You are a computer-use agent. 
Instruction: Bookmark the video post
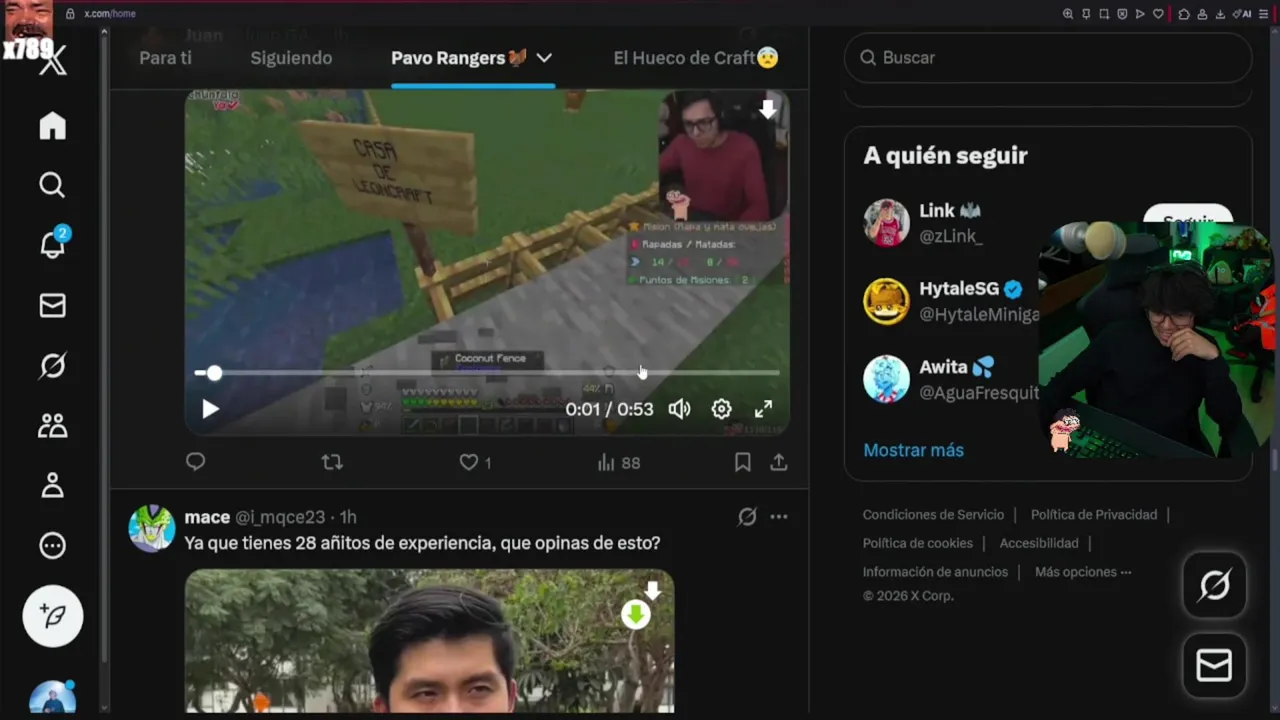point(742,462)
